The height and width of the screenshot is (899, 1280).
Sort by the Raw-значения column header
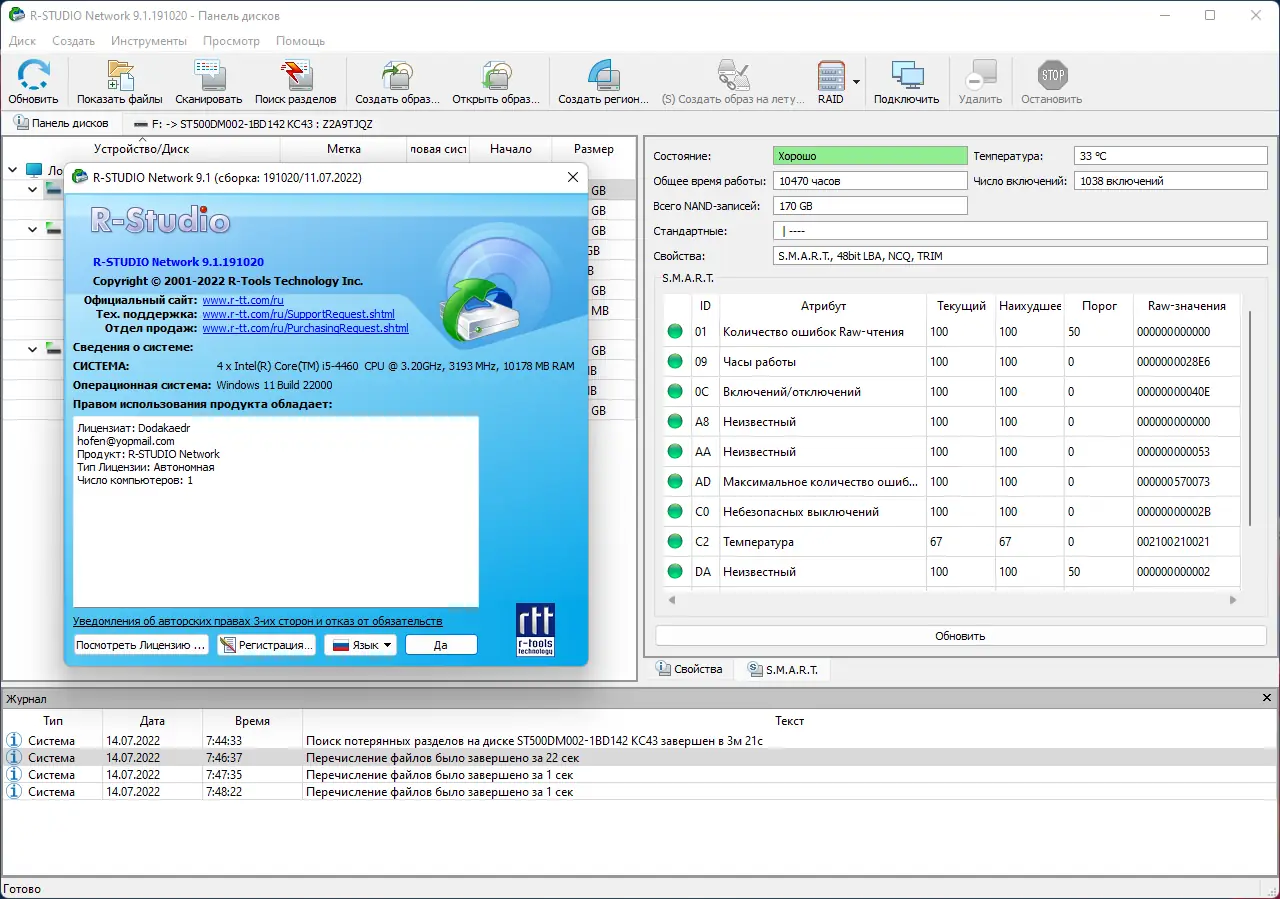1187,306
